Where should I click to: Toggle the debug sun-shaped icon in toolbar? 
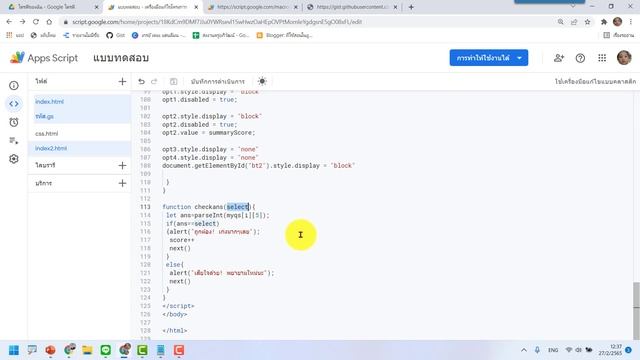click(262, 81)
